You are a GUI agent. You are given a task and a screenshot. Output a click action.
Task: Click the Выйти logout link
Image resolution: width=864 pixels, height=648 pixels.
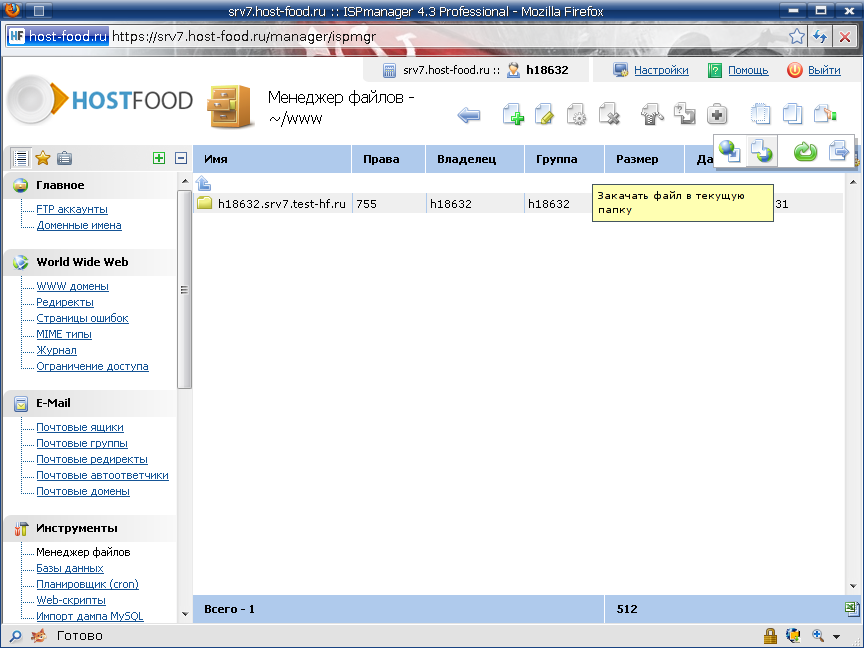click(823, 70)
